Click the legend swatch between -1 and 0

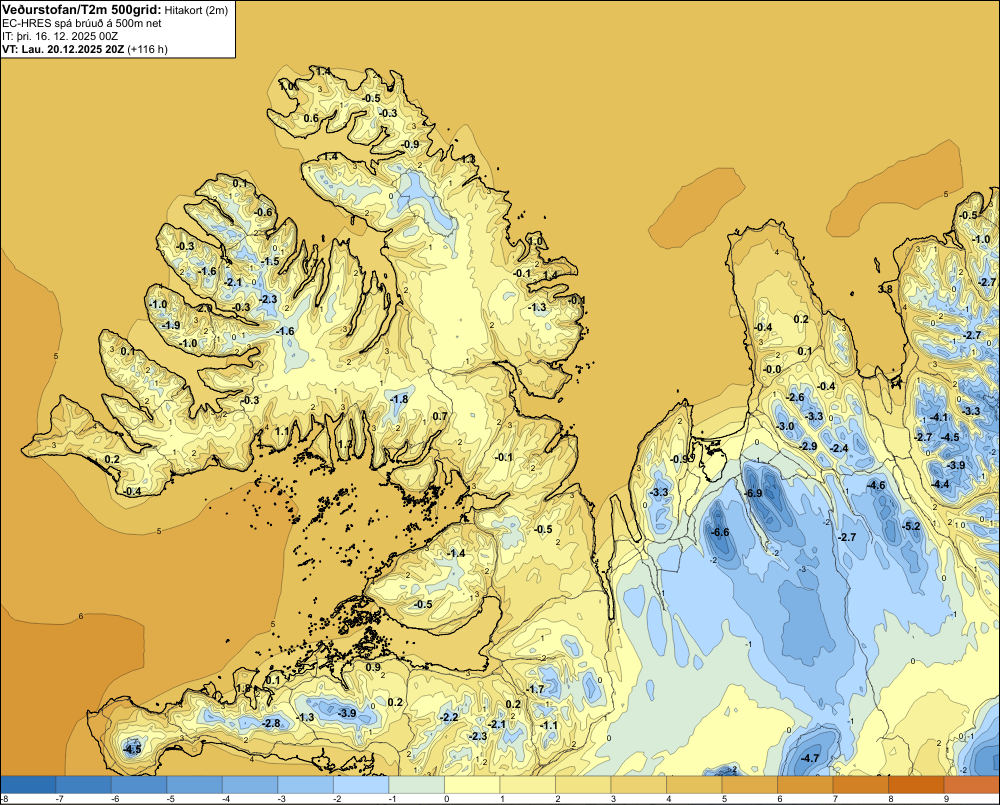416,785
